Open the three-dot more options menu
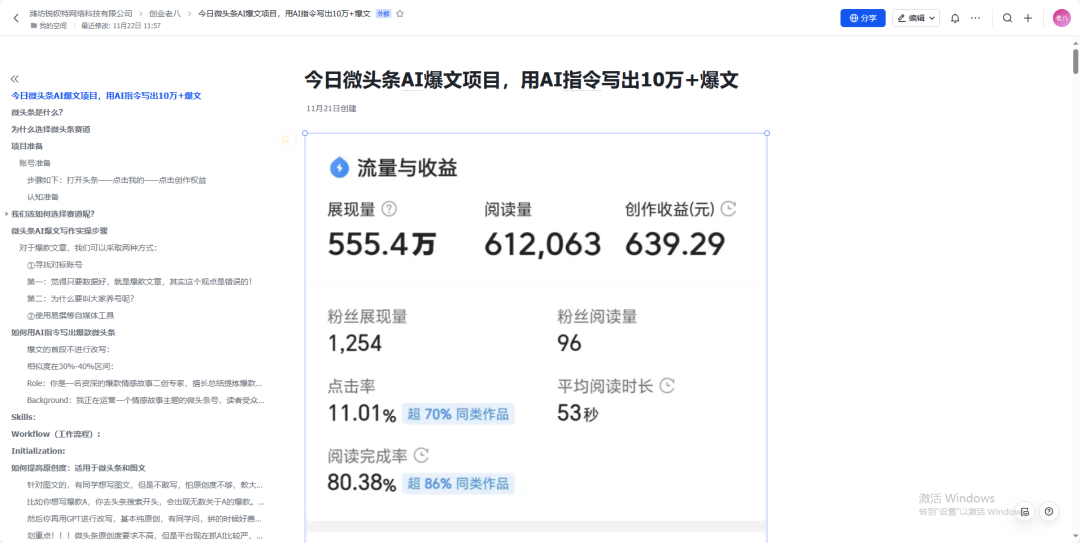 click(x=975, y=18)
